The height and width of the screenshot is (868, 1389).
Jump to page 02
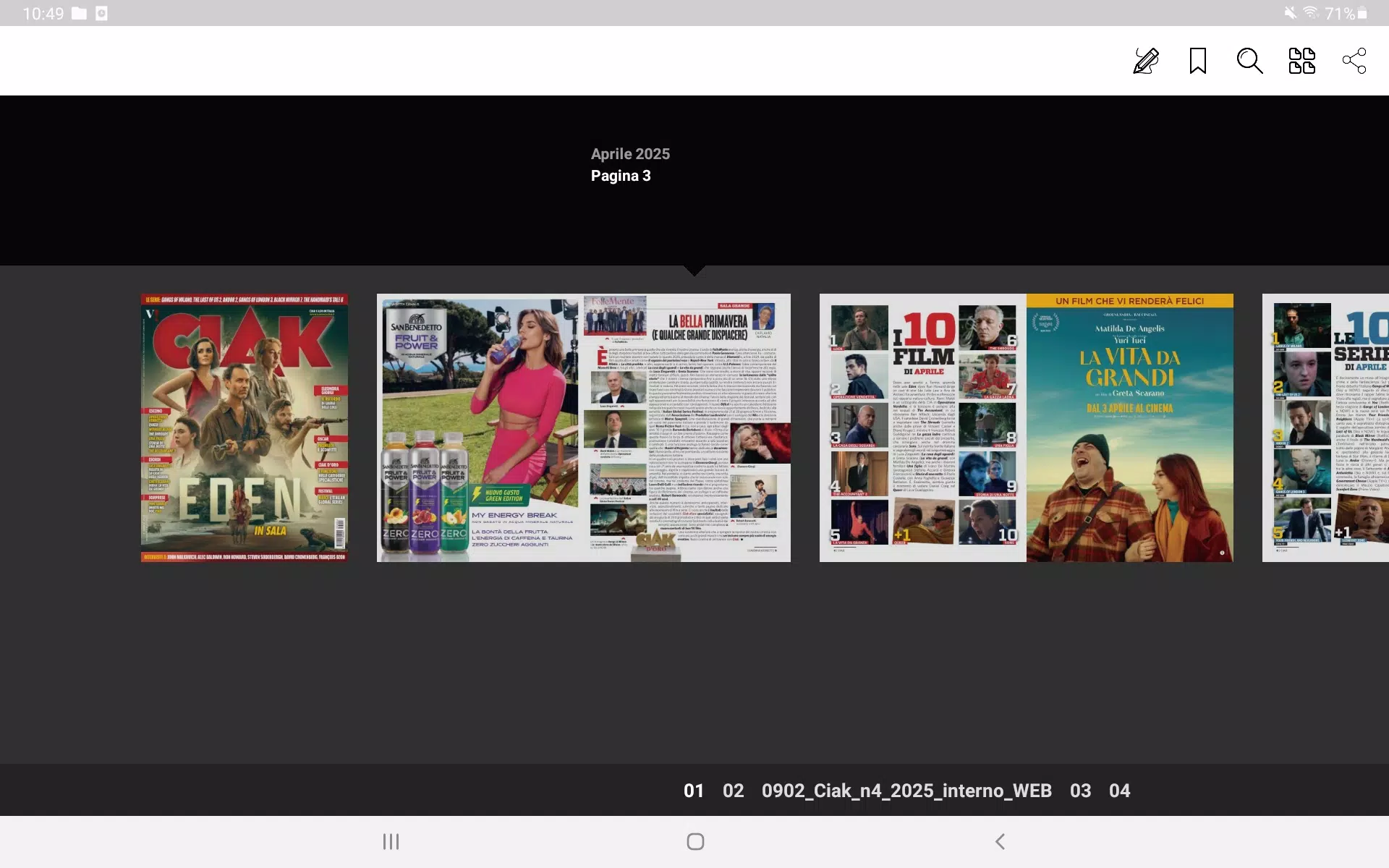733,791
